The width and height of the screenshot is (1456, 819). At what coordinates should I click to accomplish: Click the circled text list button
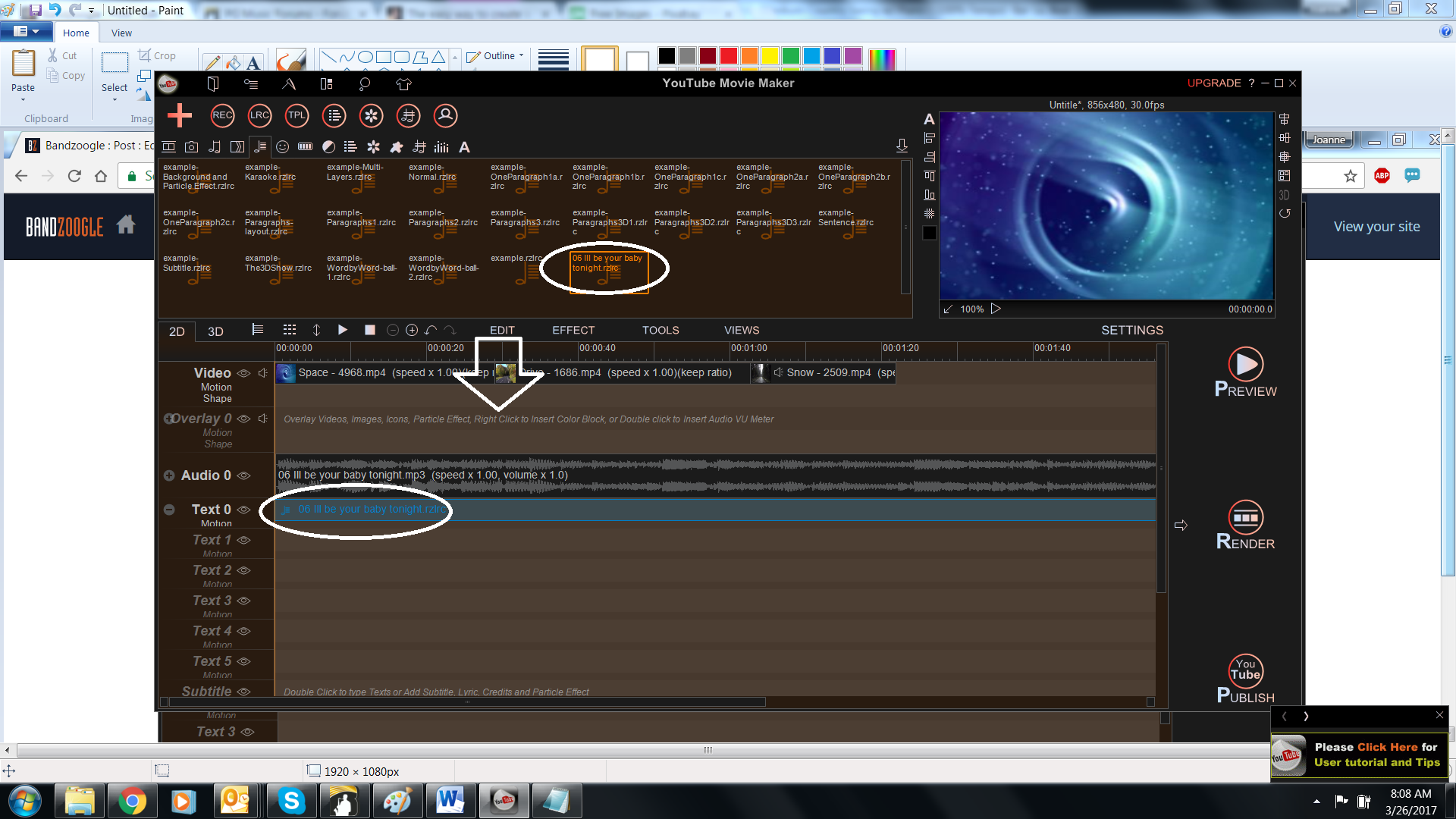point(334,116)
